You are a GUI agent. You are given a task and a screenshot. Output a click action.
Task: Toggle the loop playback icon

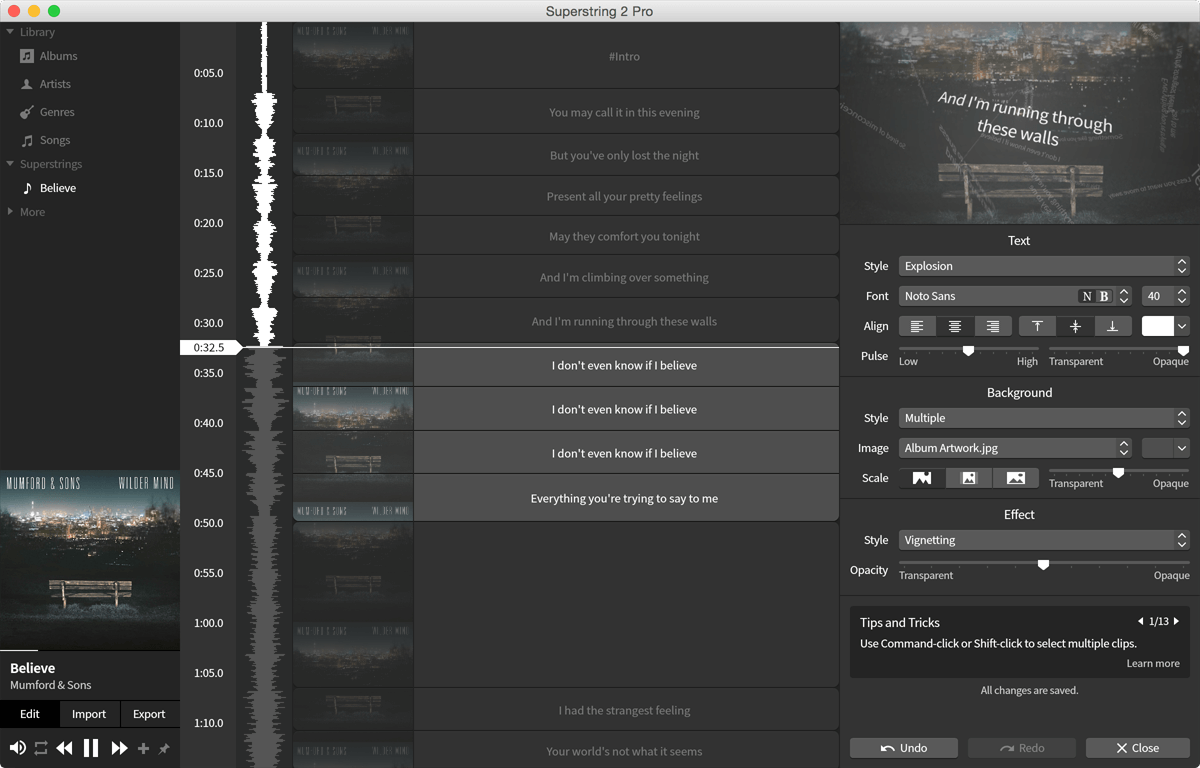click(41, 748)
